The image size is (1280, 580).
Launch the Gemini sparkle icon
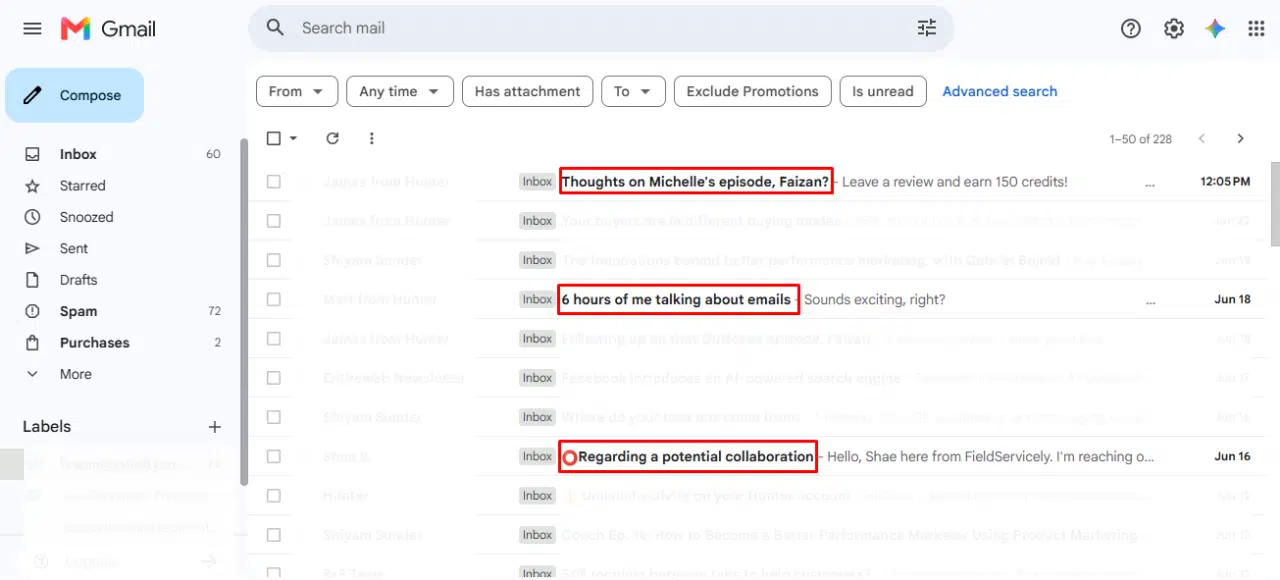click(x=1215, y=29)
